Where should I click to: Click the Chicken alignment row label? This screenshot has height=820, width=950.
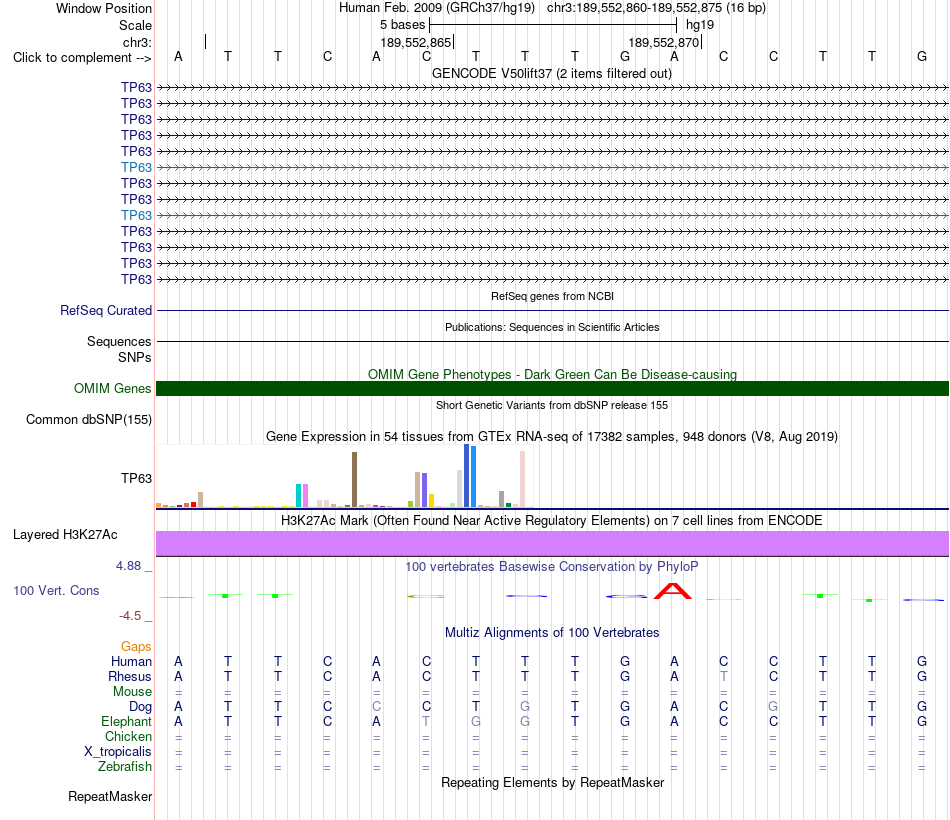128,736
